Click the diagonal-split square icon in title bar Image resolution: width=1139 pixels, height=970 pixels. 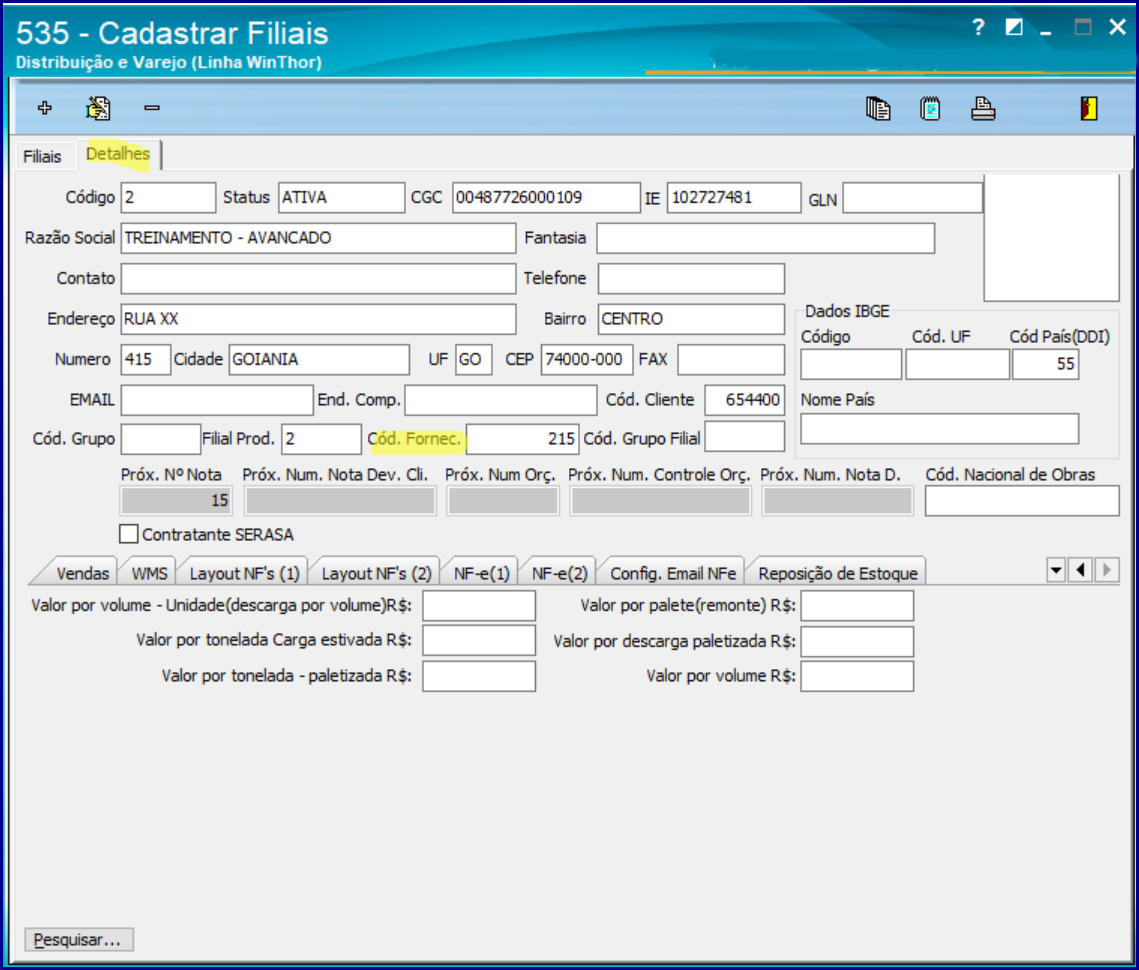coord(1013,28)
